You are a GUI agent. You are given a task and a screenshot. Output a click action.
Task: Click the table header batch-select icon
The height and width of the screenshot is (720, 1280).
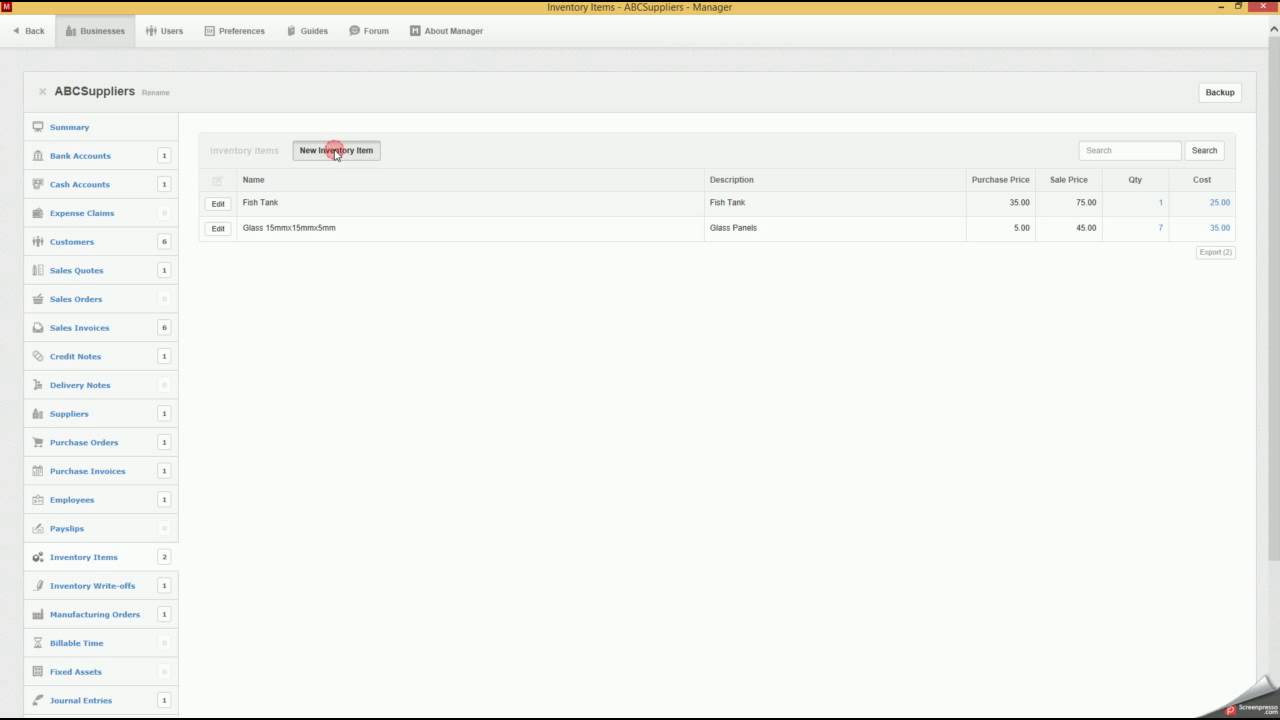point(217,180)
